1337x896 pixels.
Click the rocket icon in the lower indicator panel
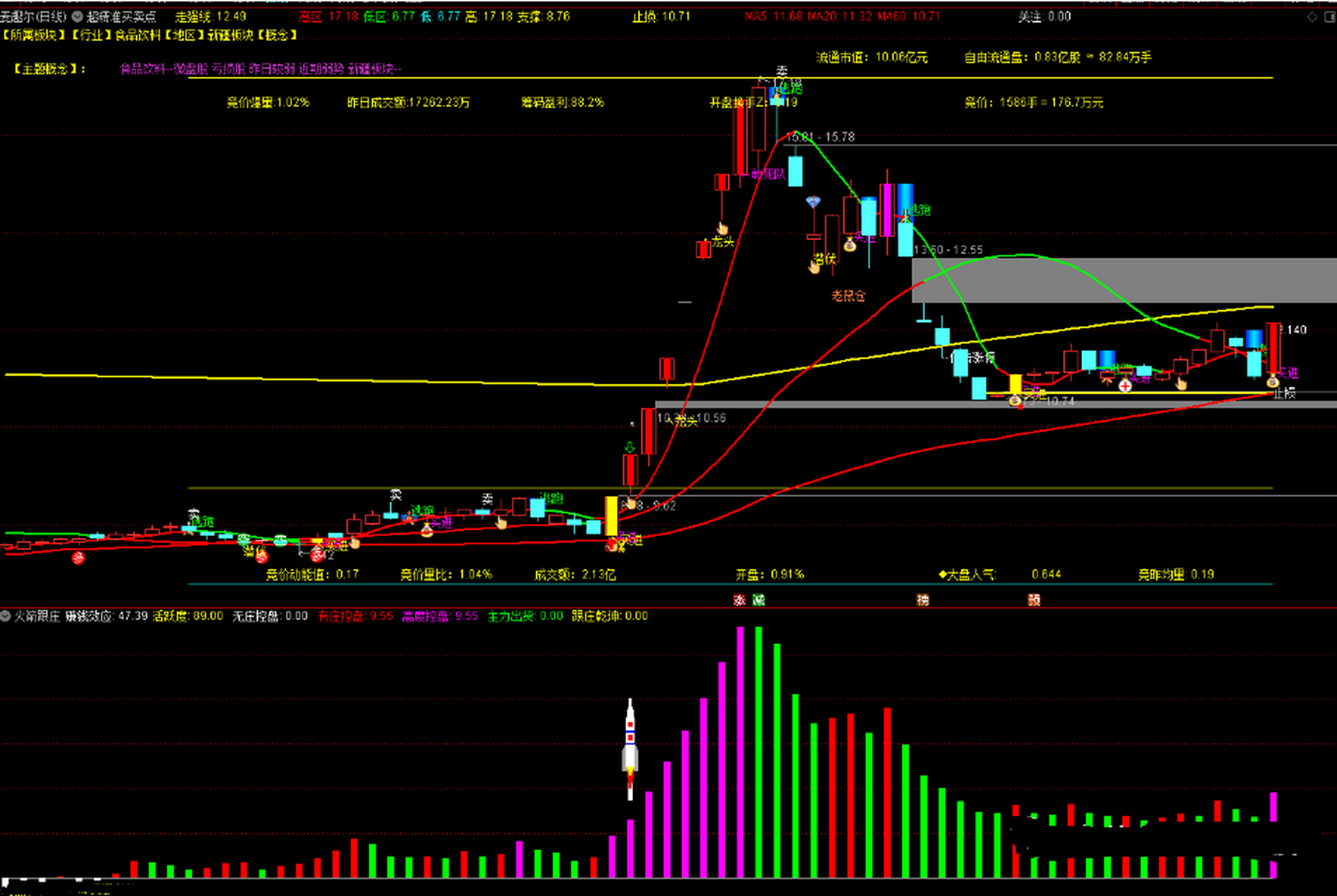(x=630, y=749)
